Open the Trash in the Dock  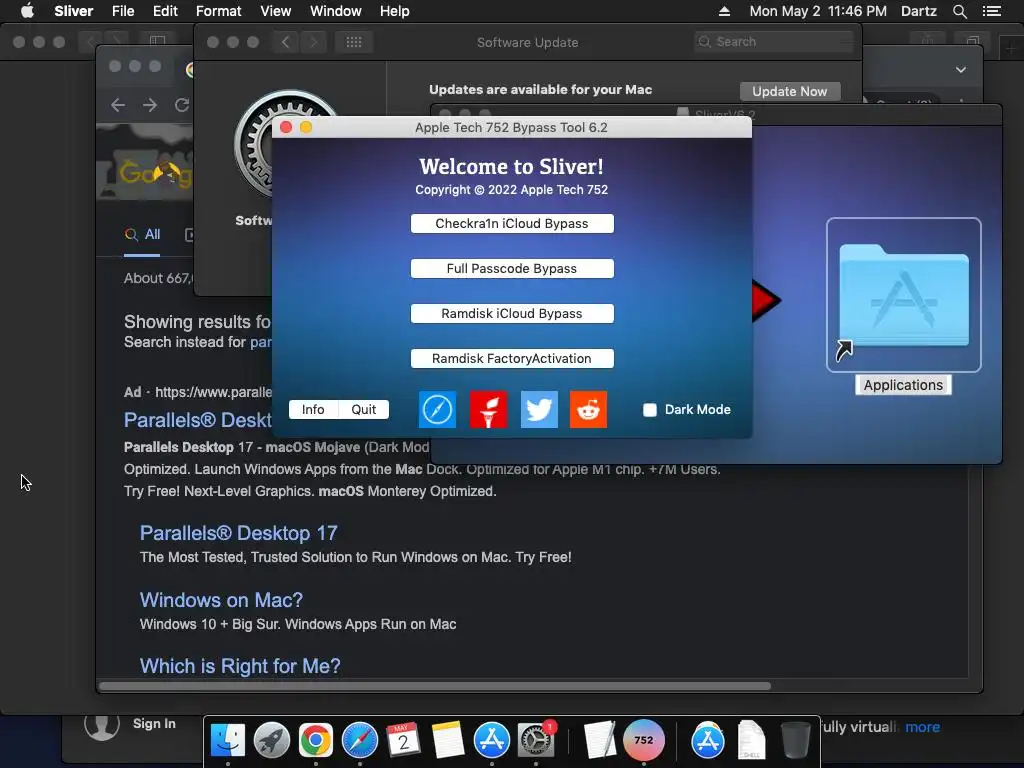(795, 741)
